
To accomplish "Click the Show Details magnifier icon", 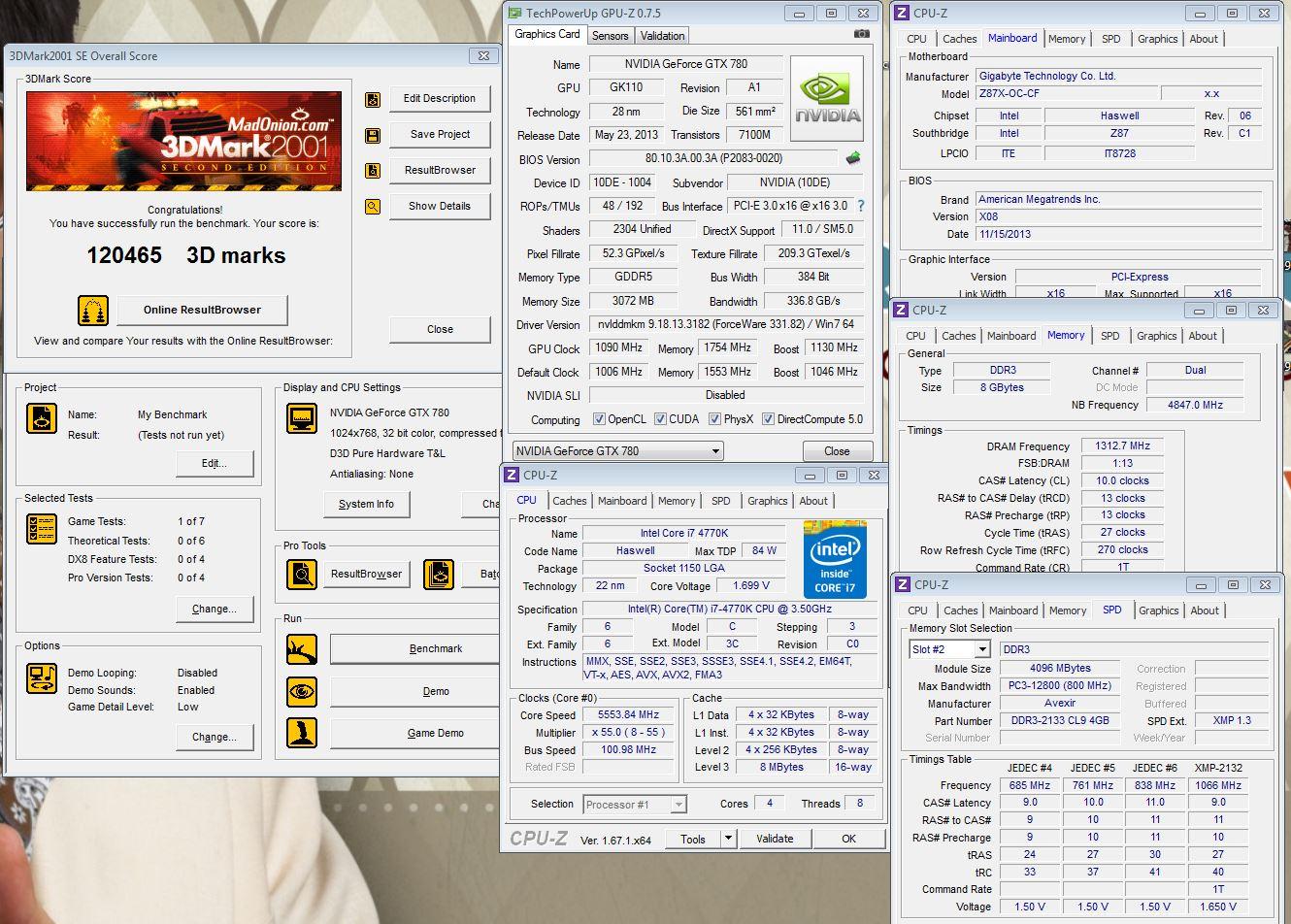I will (x=373, y=207).
